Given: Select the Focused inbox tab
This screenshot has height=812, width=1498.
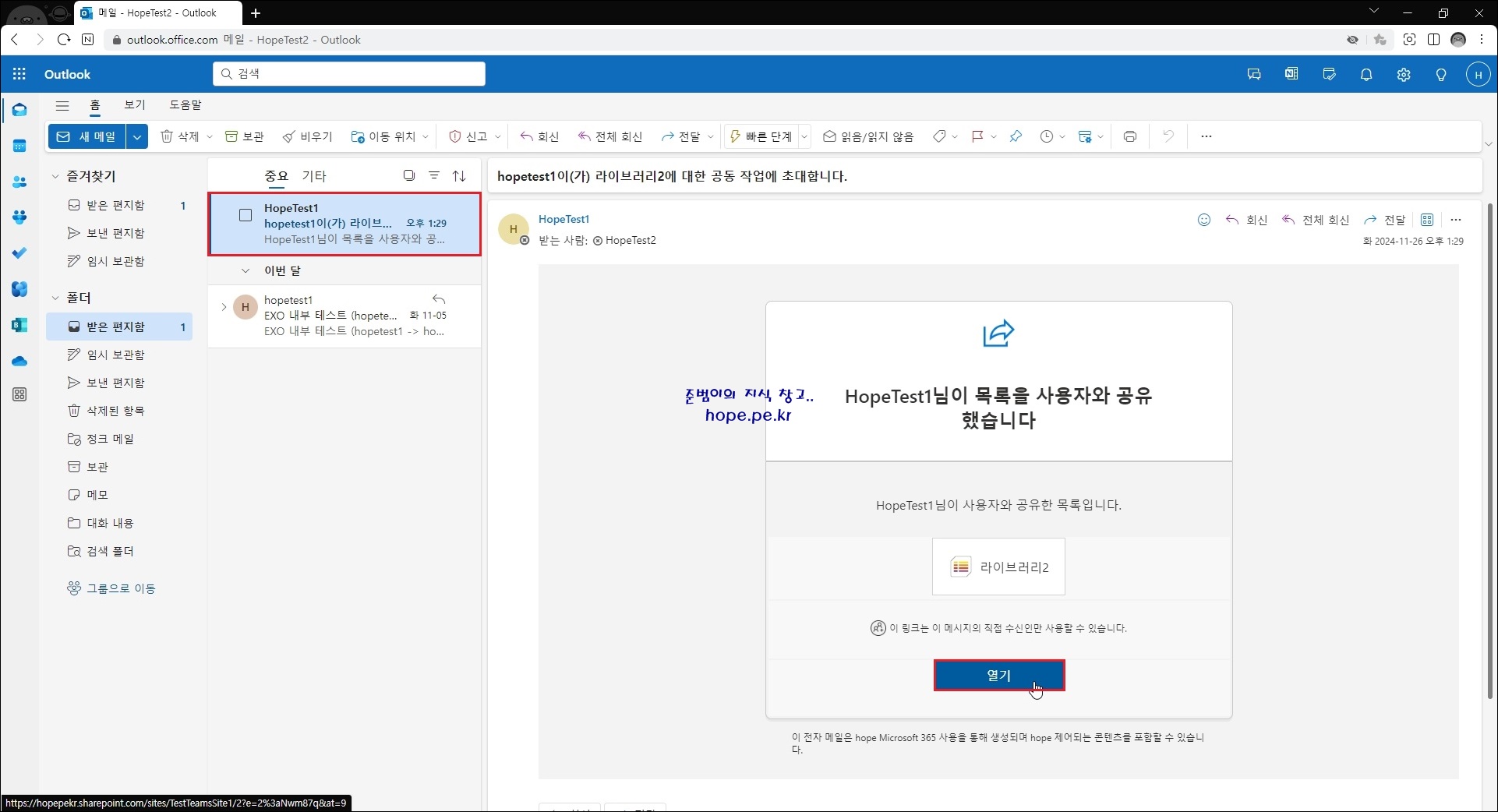Looking at the screenshot, I should [277, 176].
